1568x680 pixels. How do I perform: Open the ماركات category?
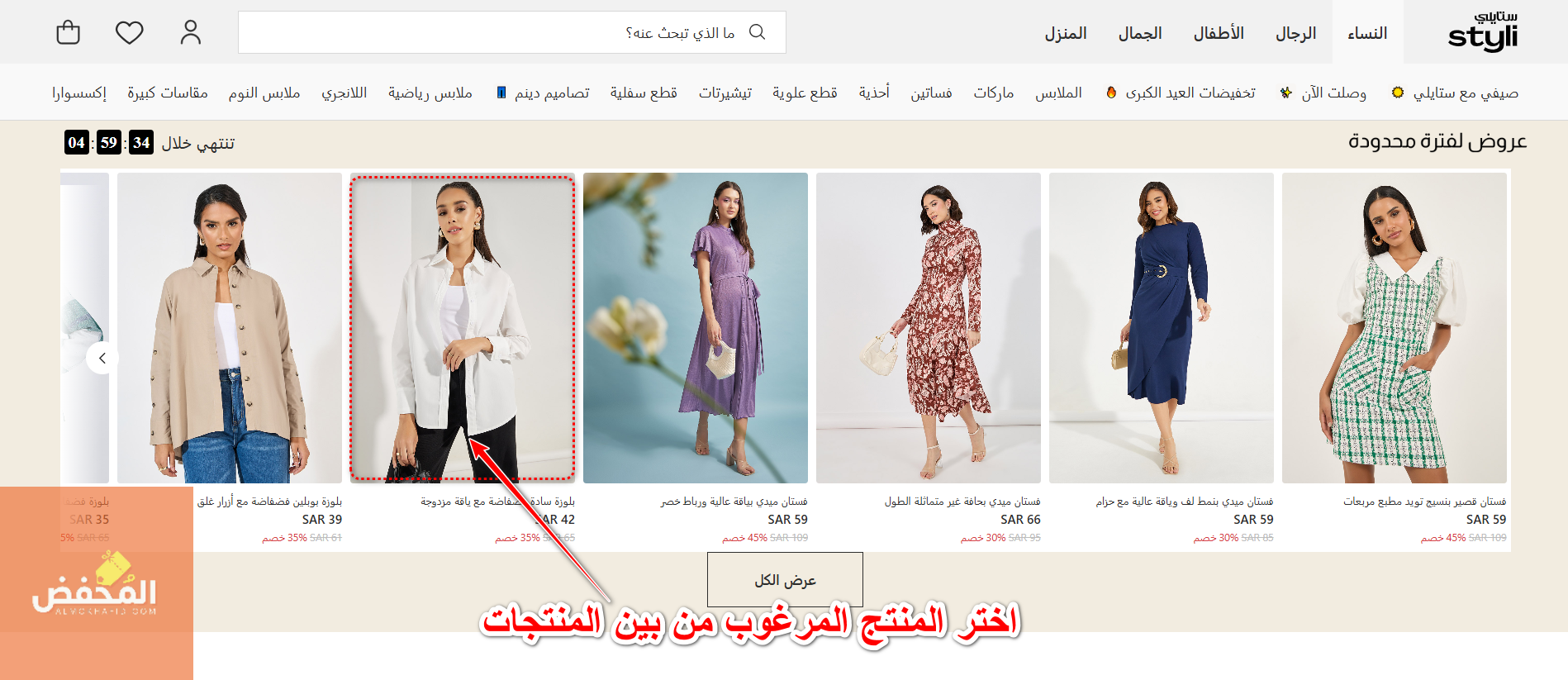993,93
